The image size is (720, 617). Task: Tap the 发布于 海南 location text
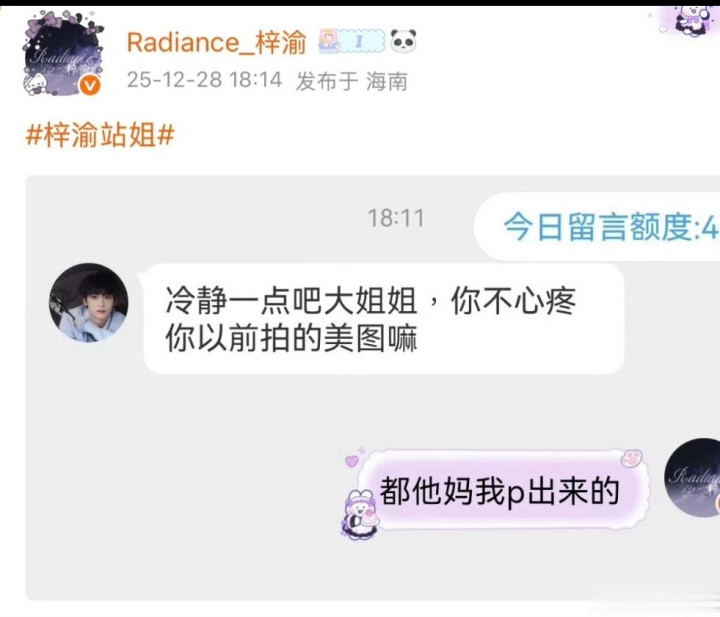click(352, 81)
